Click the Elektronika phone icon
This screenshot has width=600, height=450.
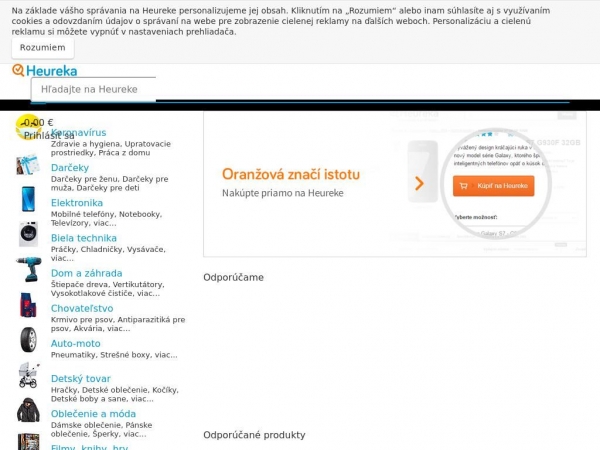(28, 199)
